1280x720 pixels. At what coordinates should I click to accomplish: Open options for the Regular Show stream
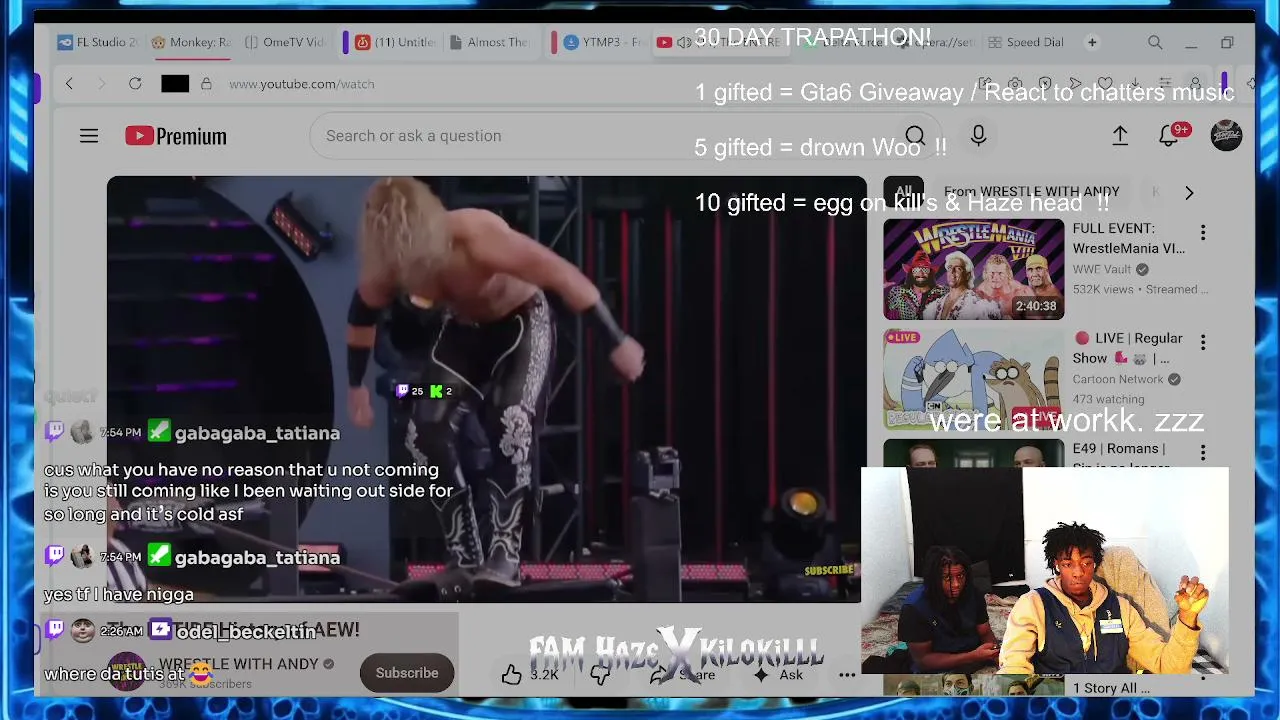[x=1203, y=342]
